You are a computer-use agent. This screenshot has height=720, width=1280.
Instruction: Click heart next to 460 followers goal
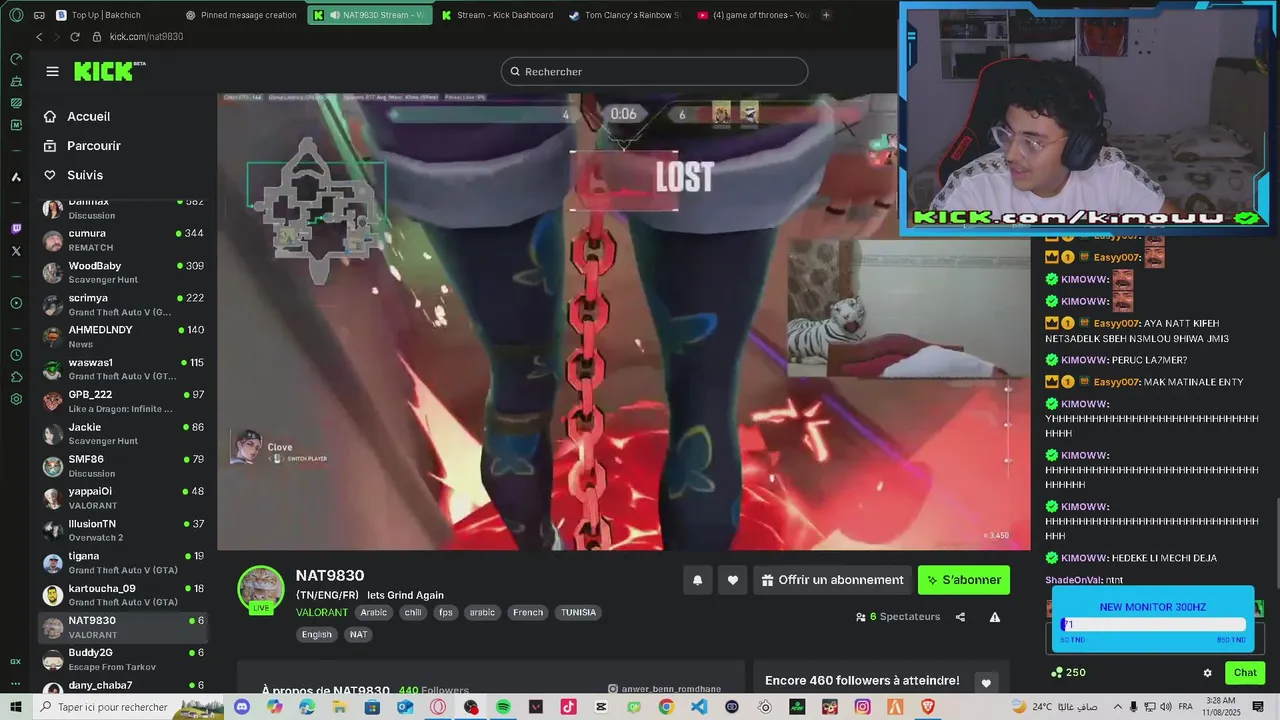(986, 683)
